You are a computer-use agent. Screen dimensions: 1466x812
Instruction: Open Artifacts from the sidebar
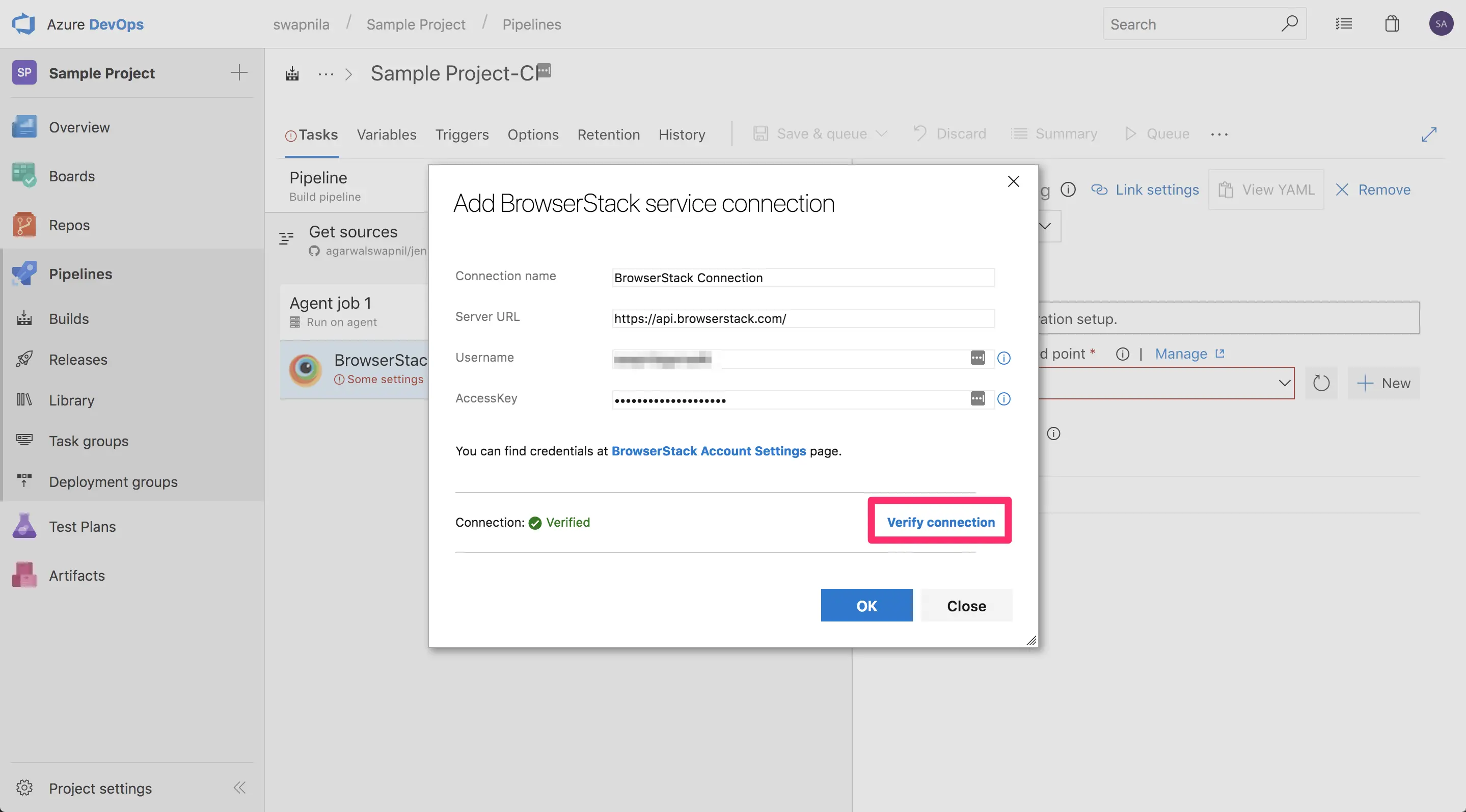click(77, 576)
